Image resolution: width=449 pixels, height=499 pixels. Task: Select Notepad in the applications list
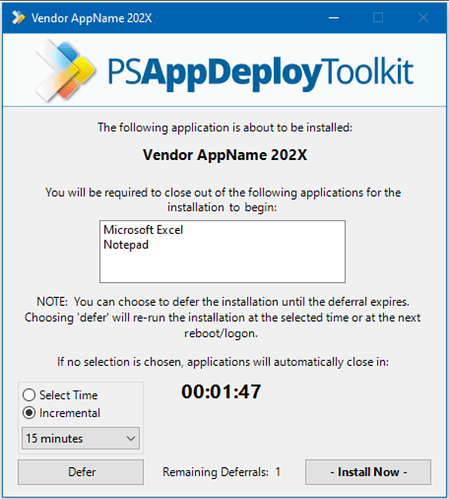coord(126,245)
